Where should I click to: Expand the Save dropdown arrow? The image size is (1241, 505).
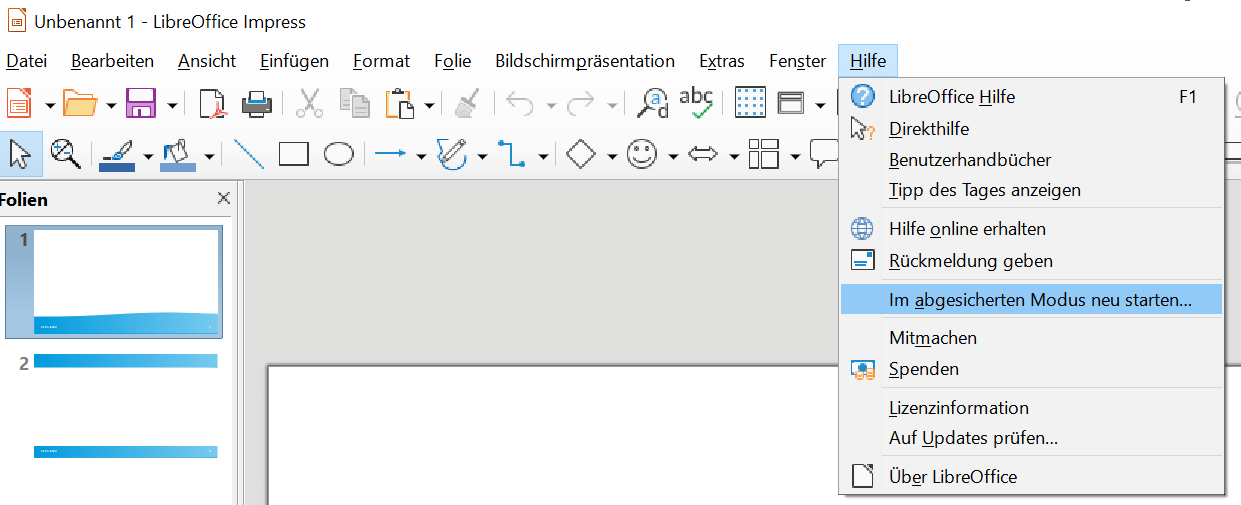(172, 104)
